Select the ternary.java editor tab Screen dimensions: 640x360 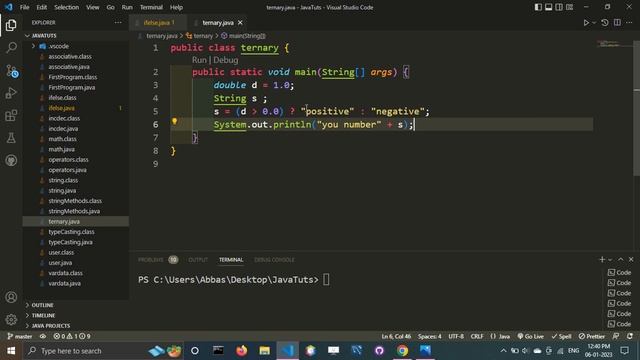point(218,22)
